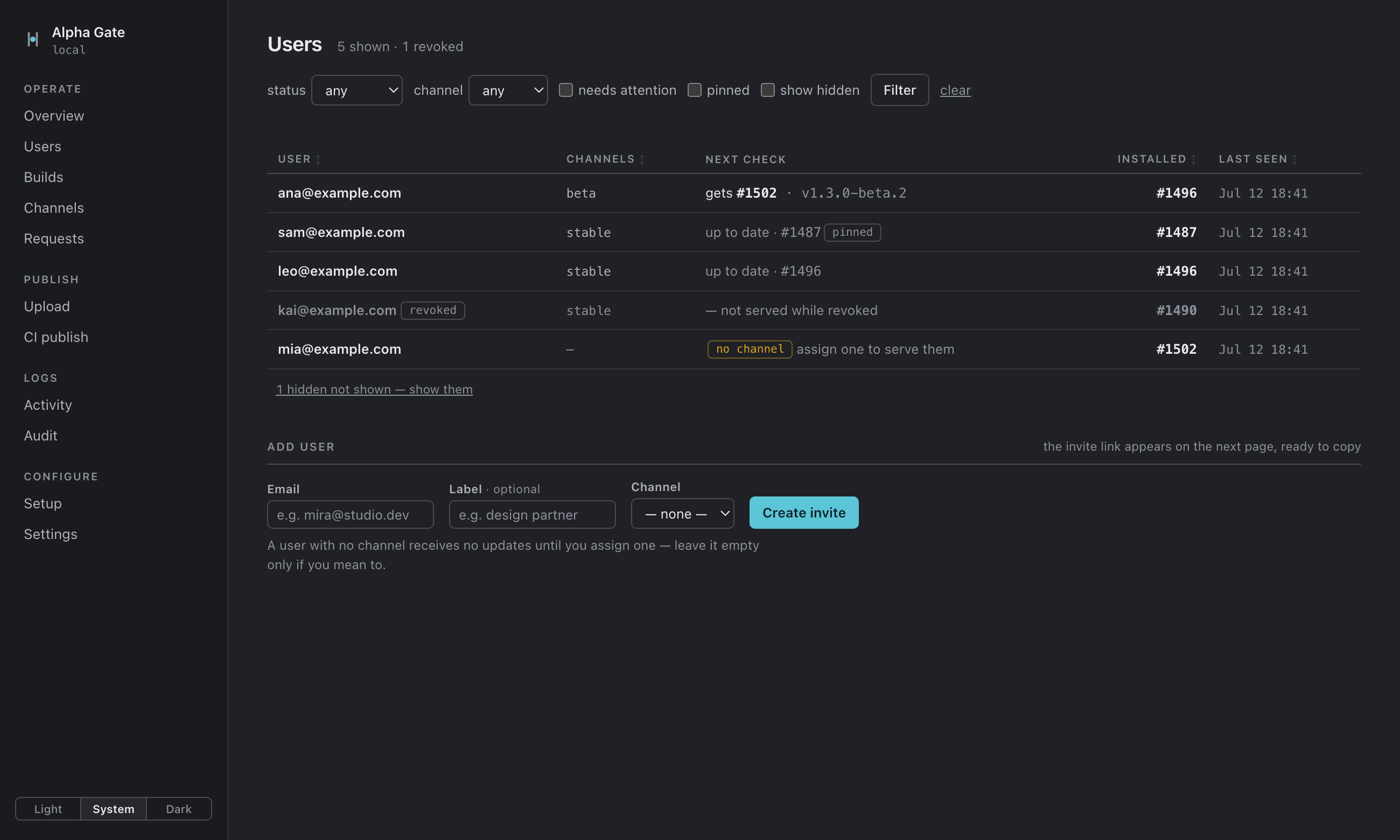Open CI publish in sidebar

point(56,337)
